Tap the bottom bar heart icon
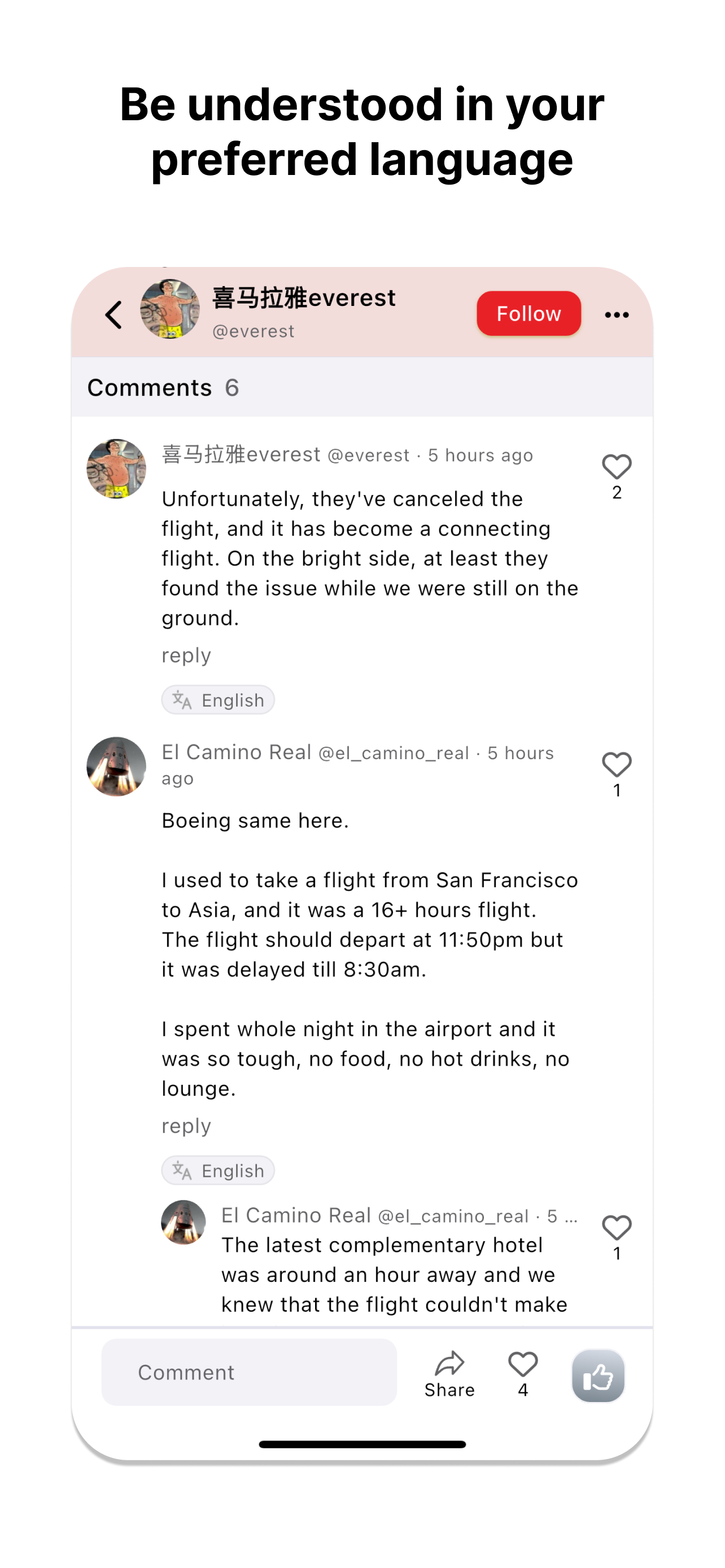 tap(522, 1364)
